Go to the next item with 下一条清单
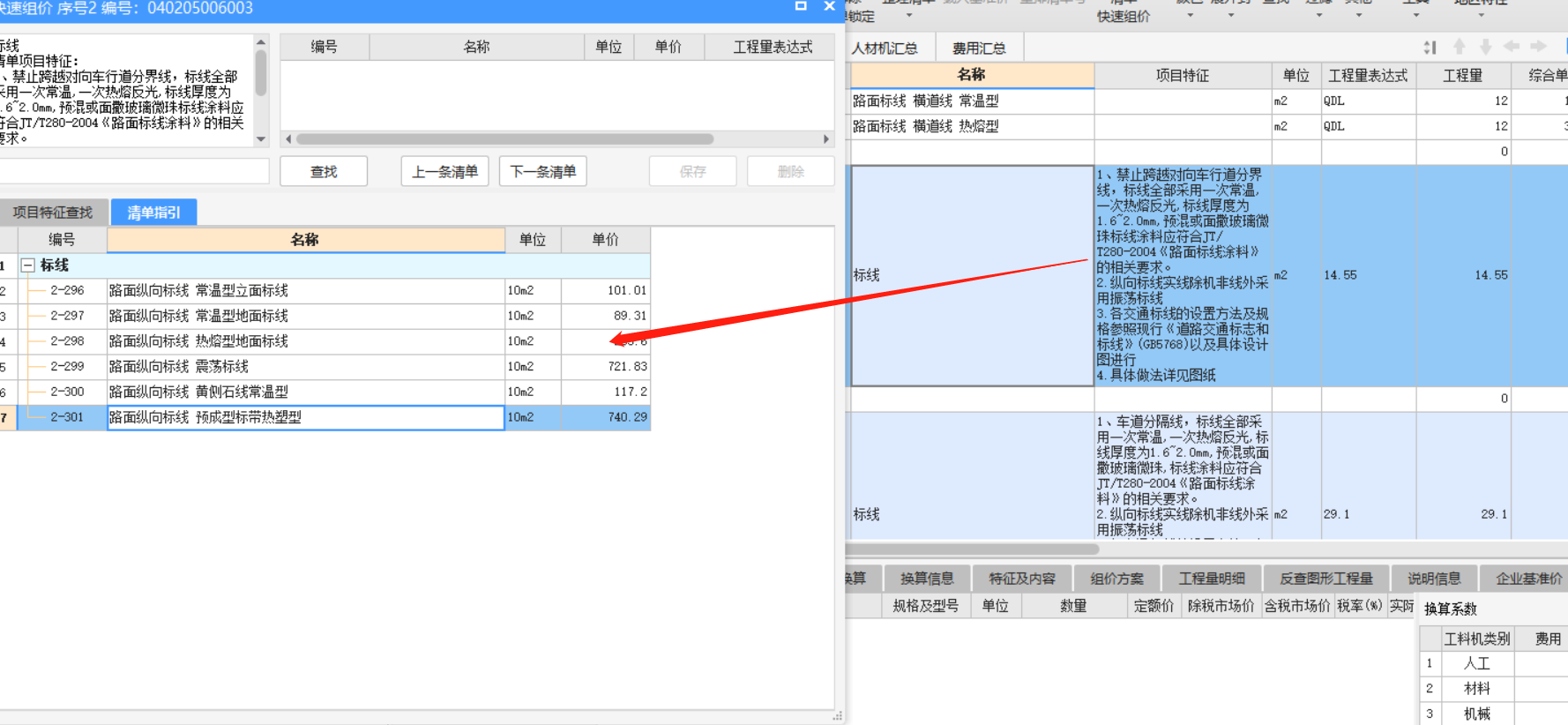1568x725 pixels. (543, 171)
